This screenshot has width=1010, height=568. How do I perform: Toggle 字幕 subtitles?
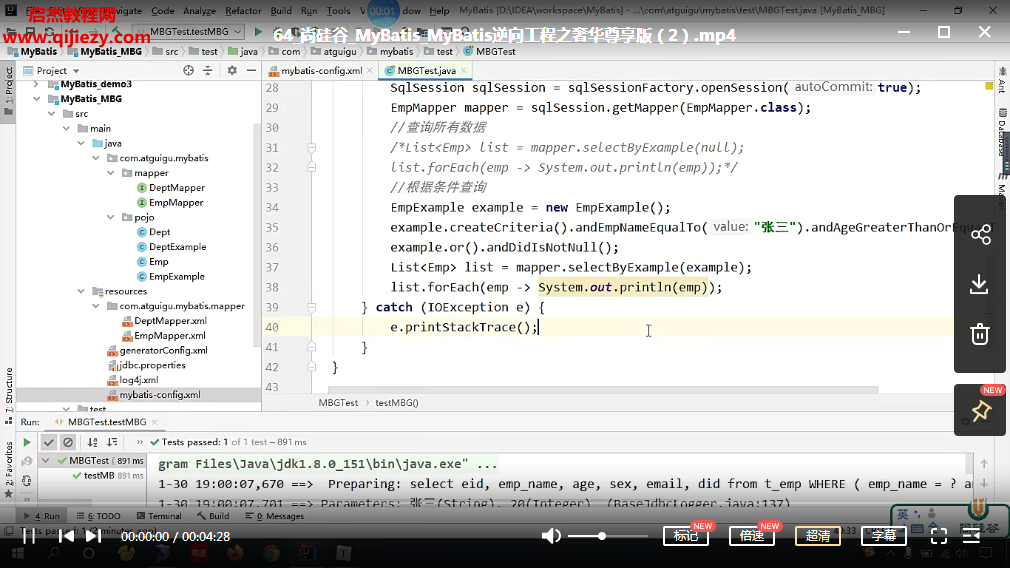coord(884,536)
